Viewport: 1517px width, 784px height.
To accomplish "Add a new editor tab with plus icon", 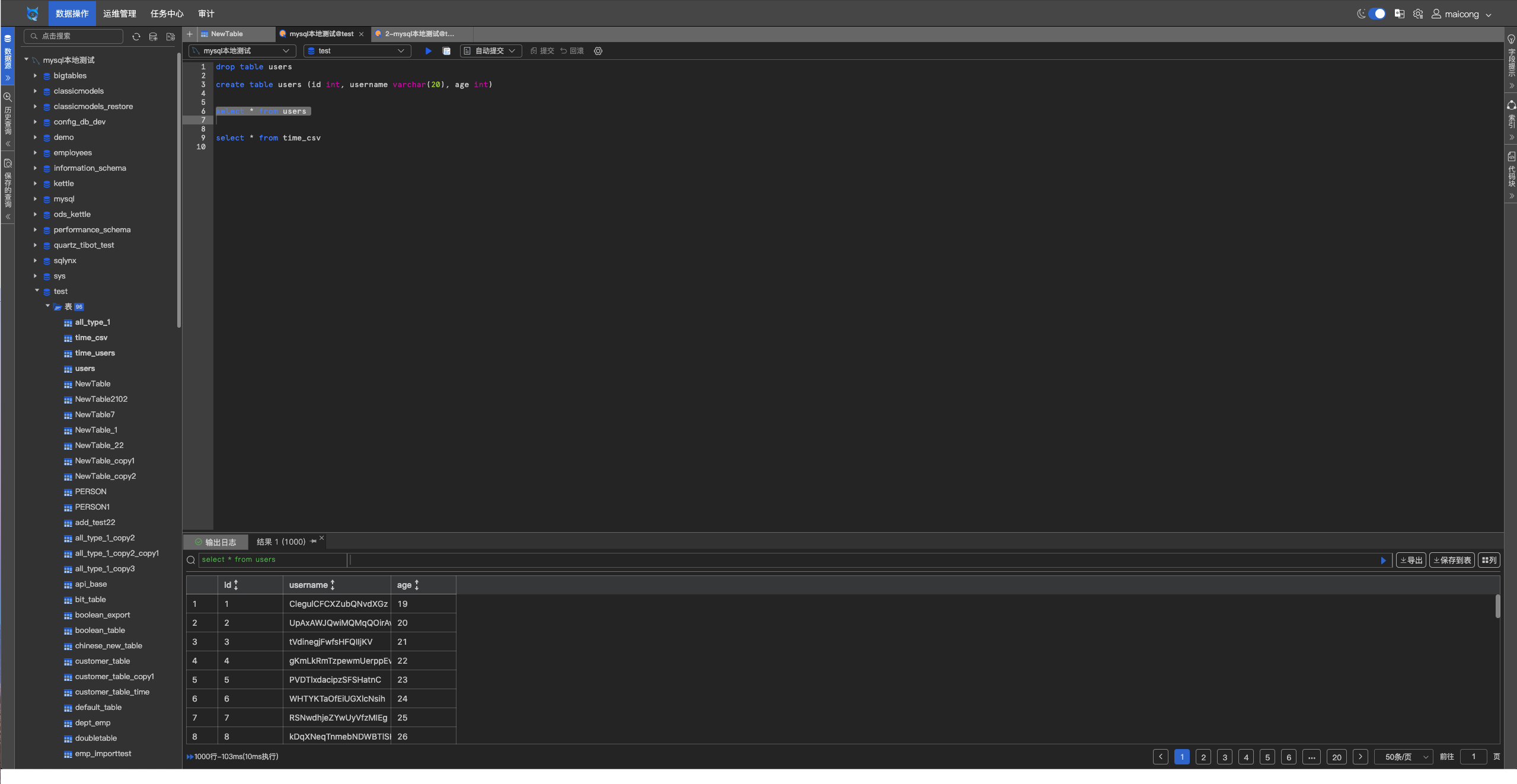I will [x=190, y=34].
